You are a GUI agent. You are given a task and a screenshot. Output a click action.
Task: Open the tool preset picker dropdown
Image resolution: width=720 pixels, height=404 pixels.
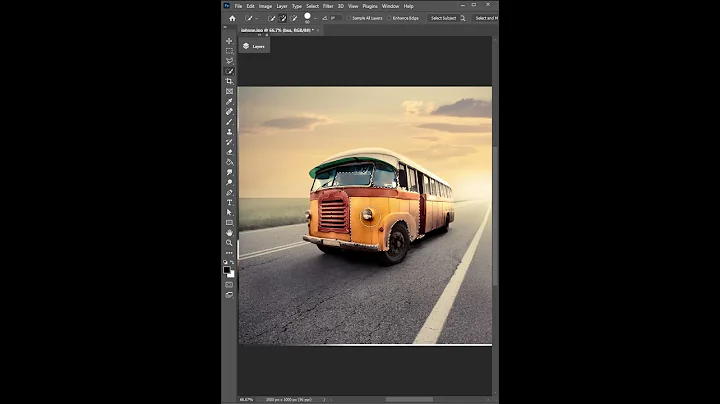pos(257,18)
